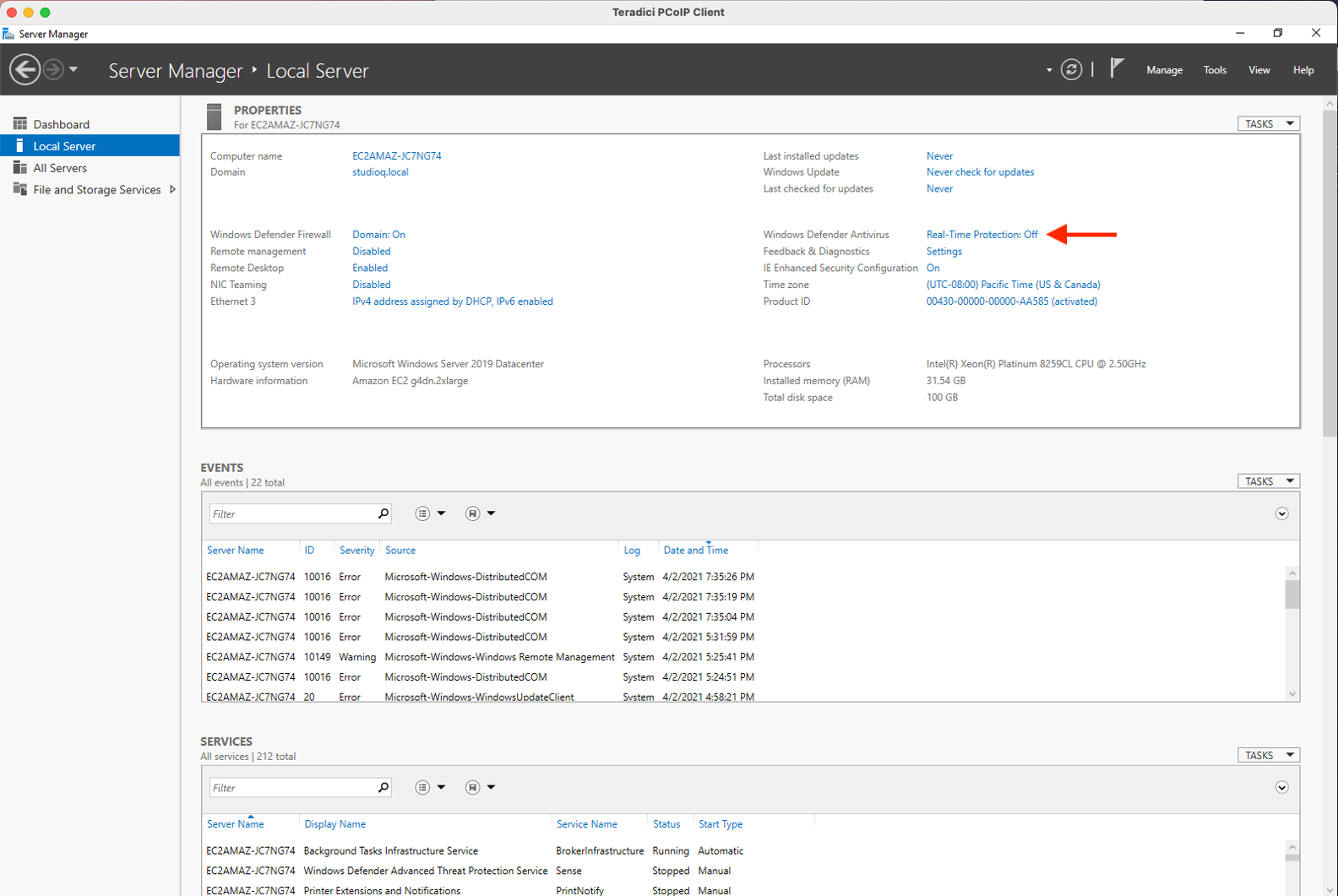
Task: Select the Windows Remote Management warning event
Action: [x=743, y=657]
